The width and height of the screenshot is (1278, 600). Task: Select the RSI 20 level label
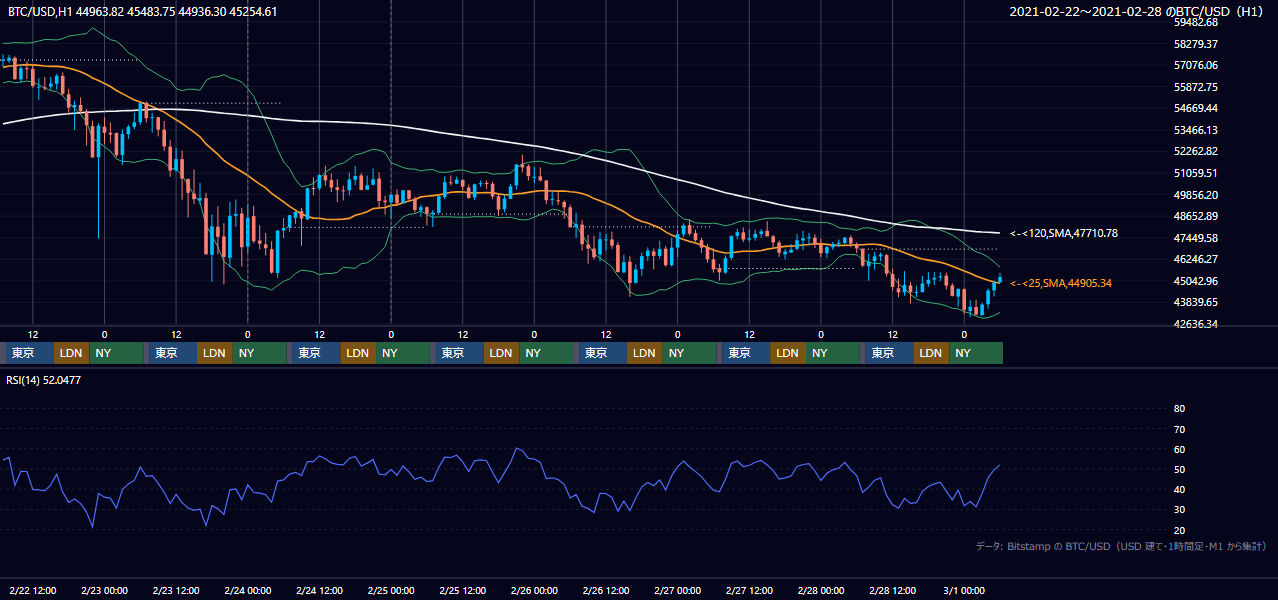[x=1179, y=530]
